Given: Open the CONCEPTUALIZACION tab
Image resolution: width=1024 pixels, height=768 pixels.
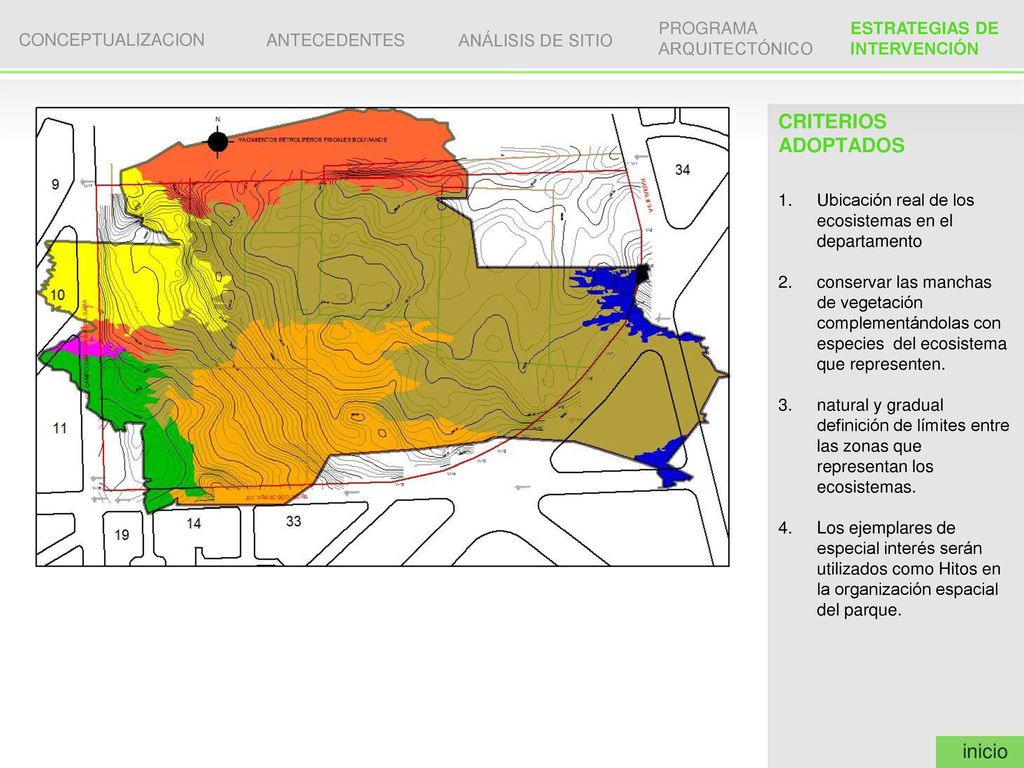Looking at the screenshot, I should tap(112, 40).
